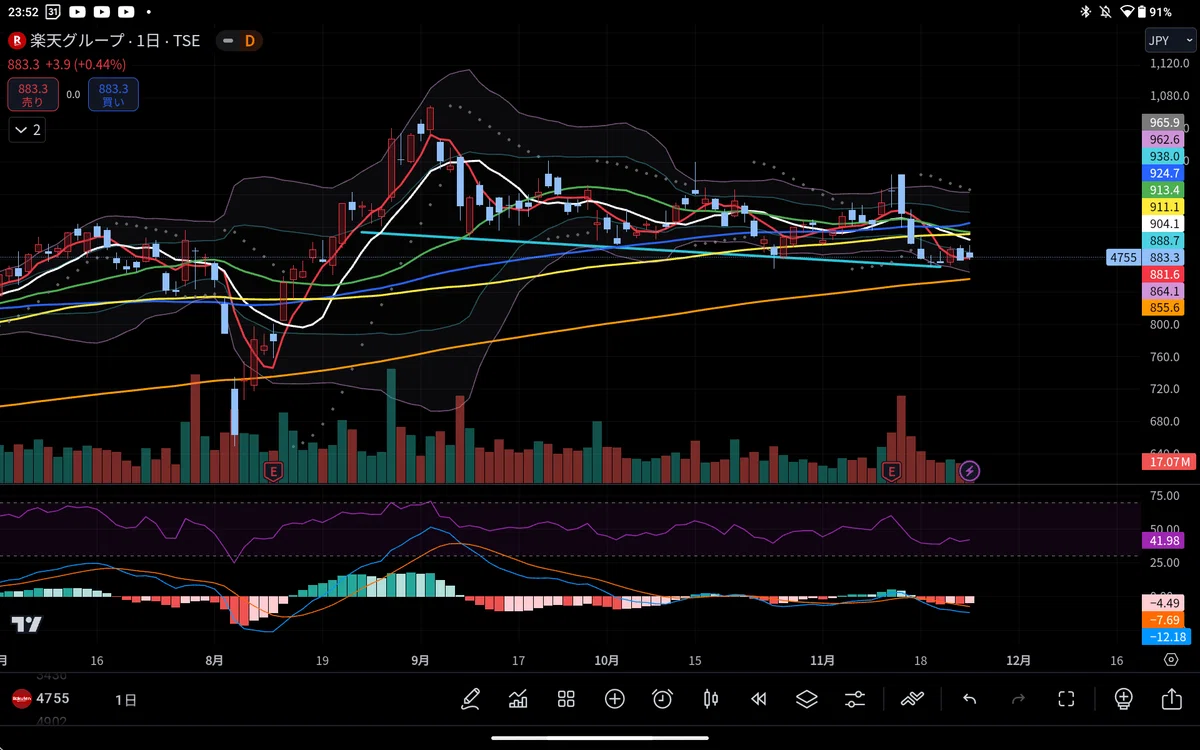The width and height of the screenshot is (1200, 750).
Task: Expand the collapsed indicators legend showing 2
Action: coord(27,130)
